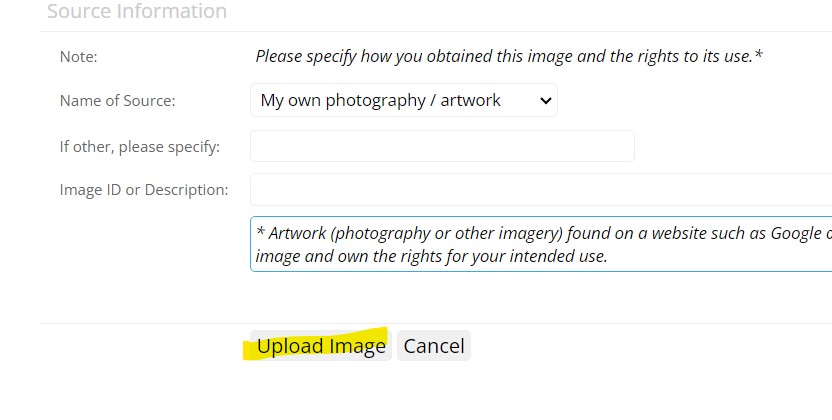Click the 'Name of Source:' label
Screen dimensions: 832x420
(118, 100)
